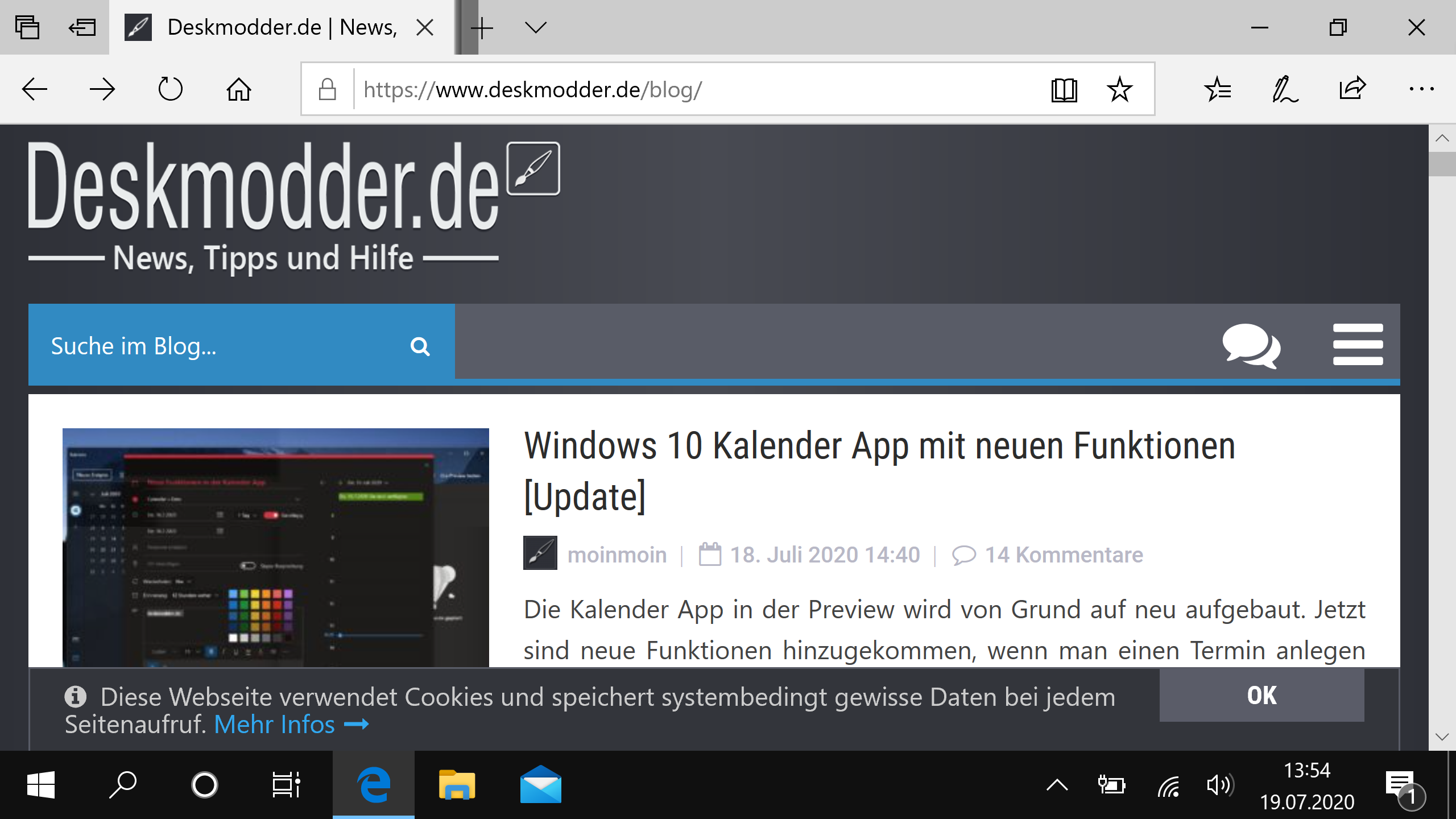Open the tabs you've set aside
This screenshot has width=1456, height=819.
tap(27, 27)
